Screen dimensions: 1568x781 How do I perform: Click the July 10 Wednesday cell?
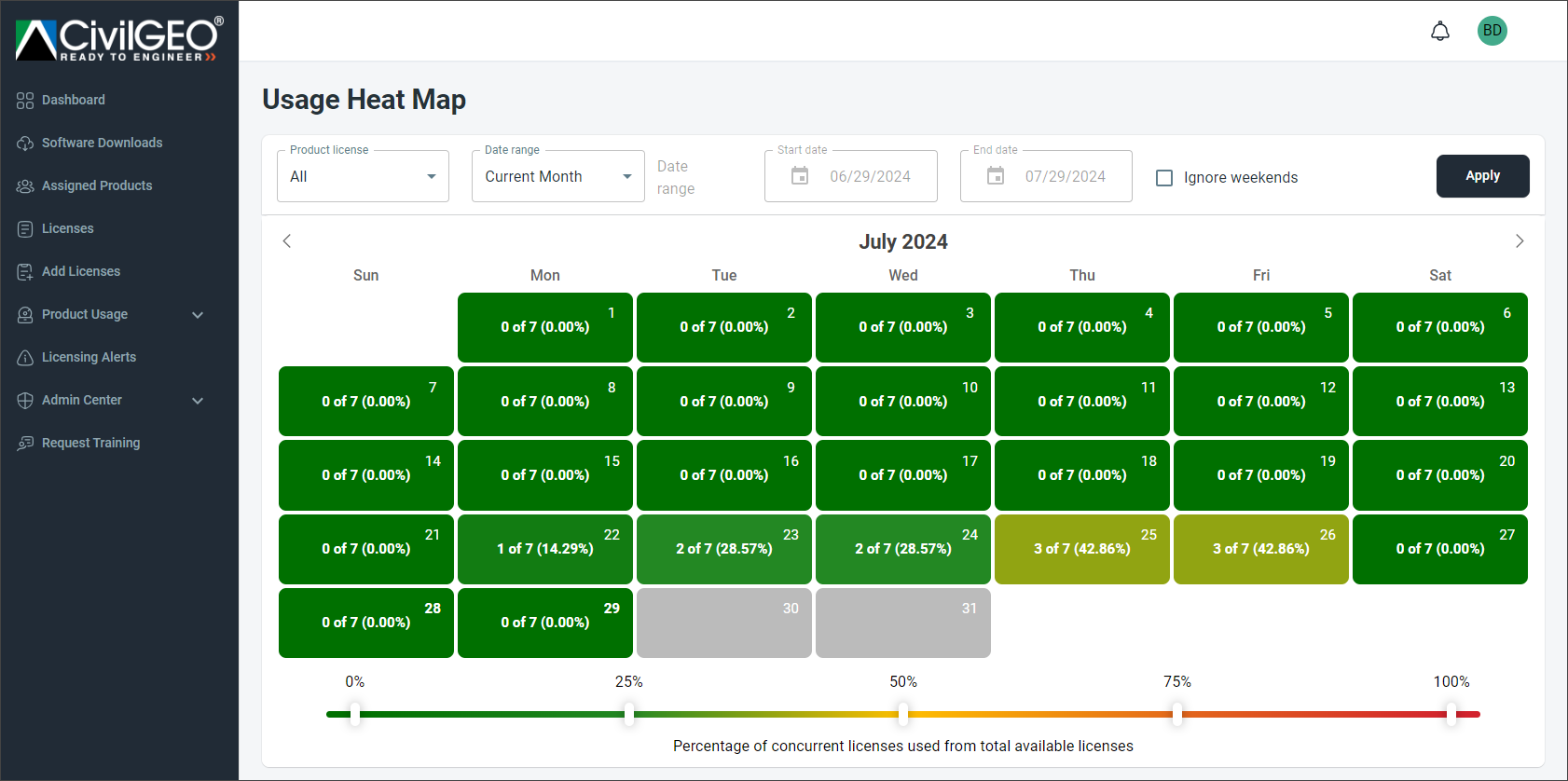[903, 401]
